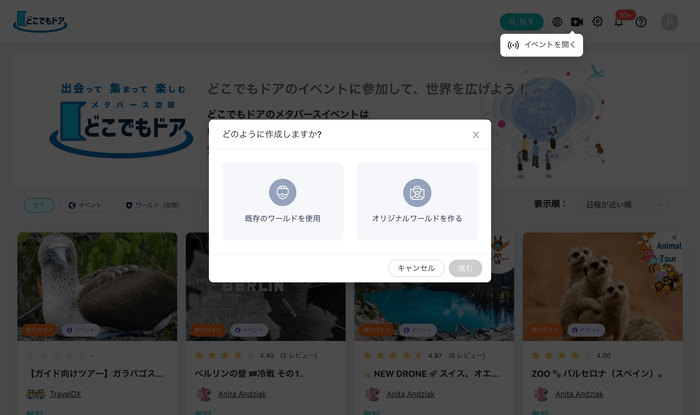Click Anita Andziak avatar under ベルリンの壁

click(x=204, y=394)
